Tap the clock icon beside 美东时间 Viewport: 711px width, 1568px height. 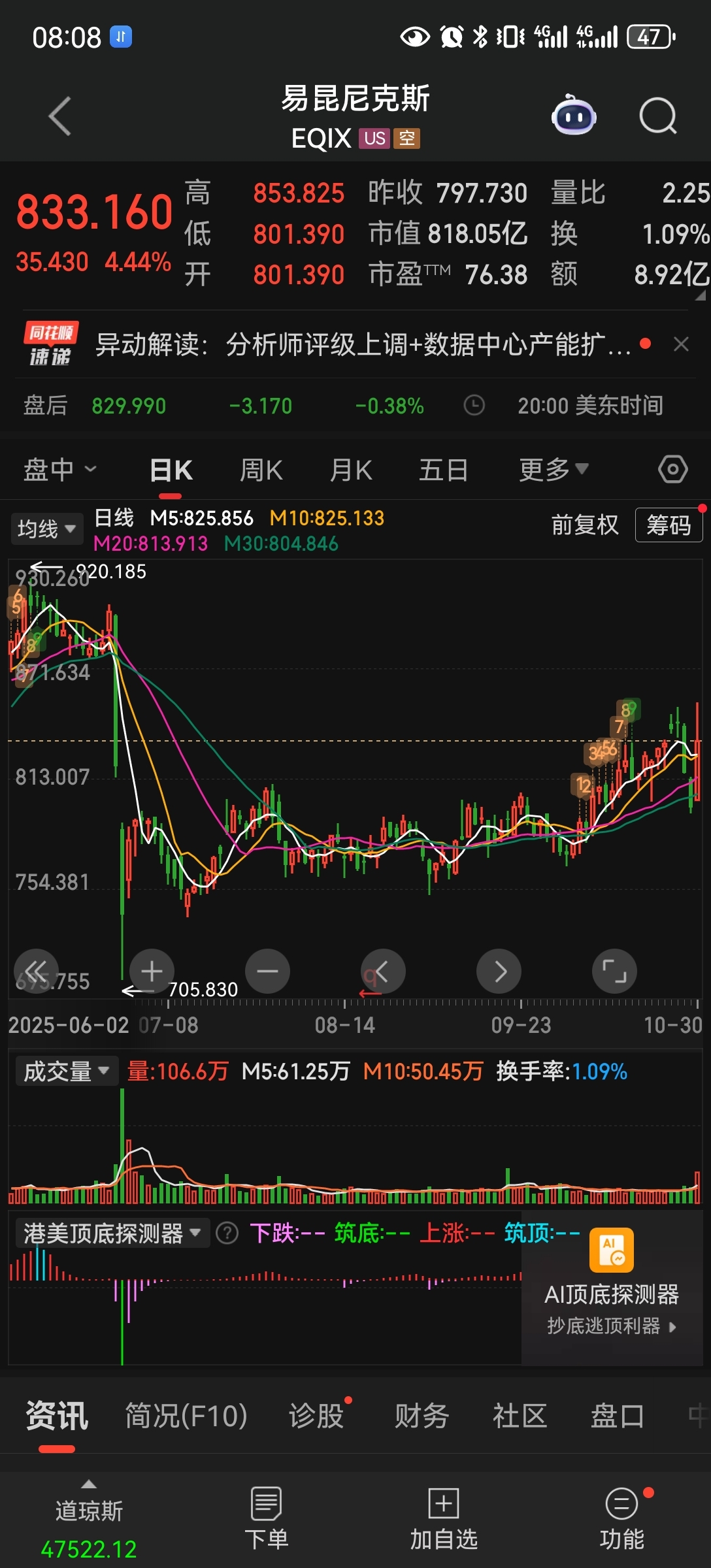[x=474, y=405]
